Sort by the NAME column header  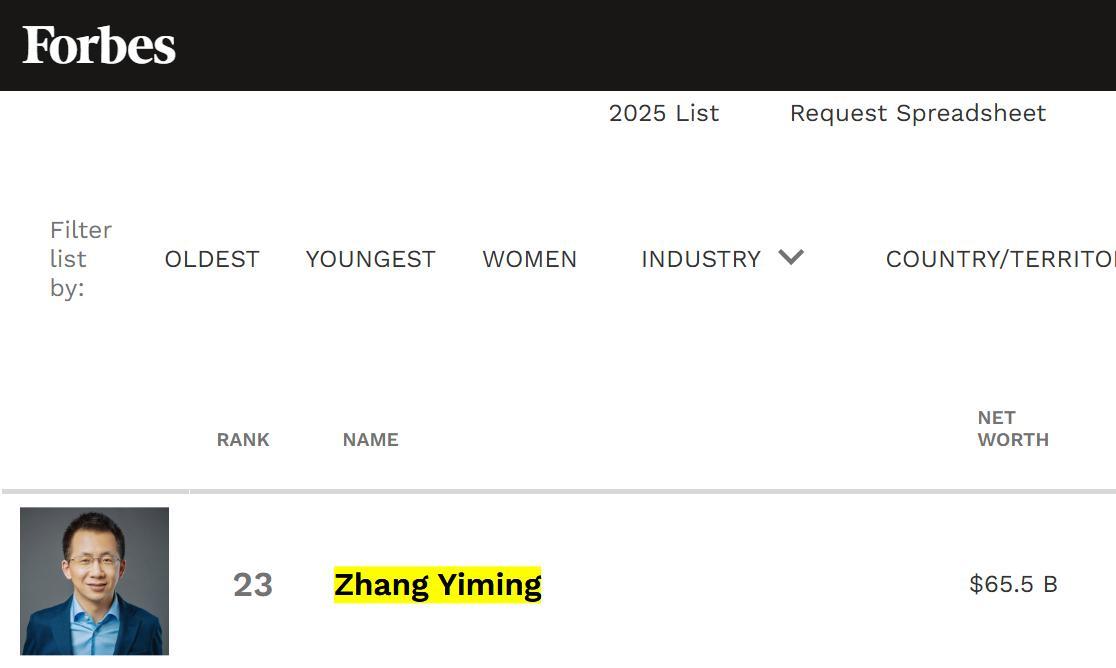[370, 439]
